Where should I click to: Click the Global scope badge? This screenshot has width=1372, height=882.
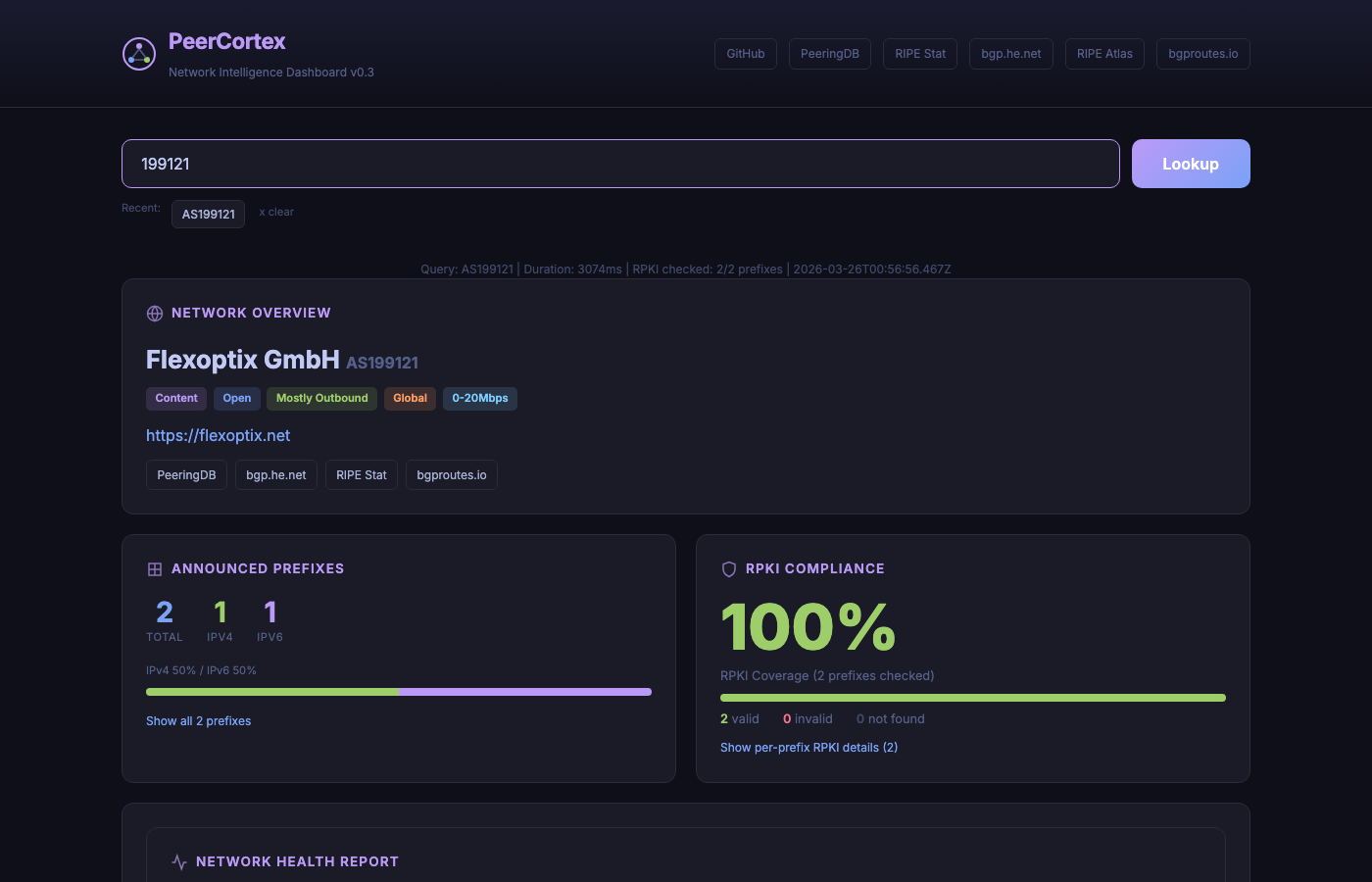click(x=410, y=399)
